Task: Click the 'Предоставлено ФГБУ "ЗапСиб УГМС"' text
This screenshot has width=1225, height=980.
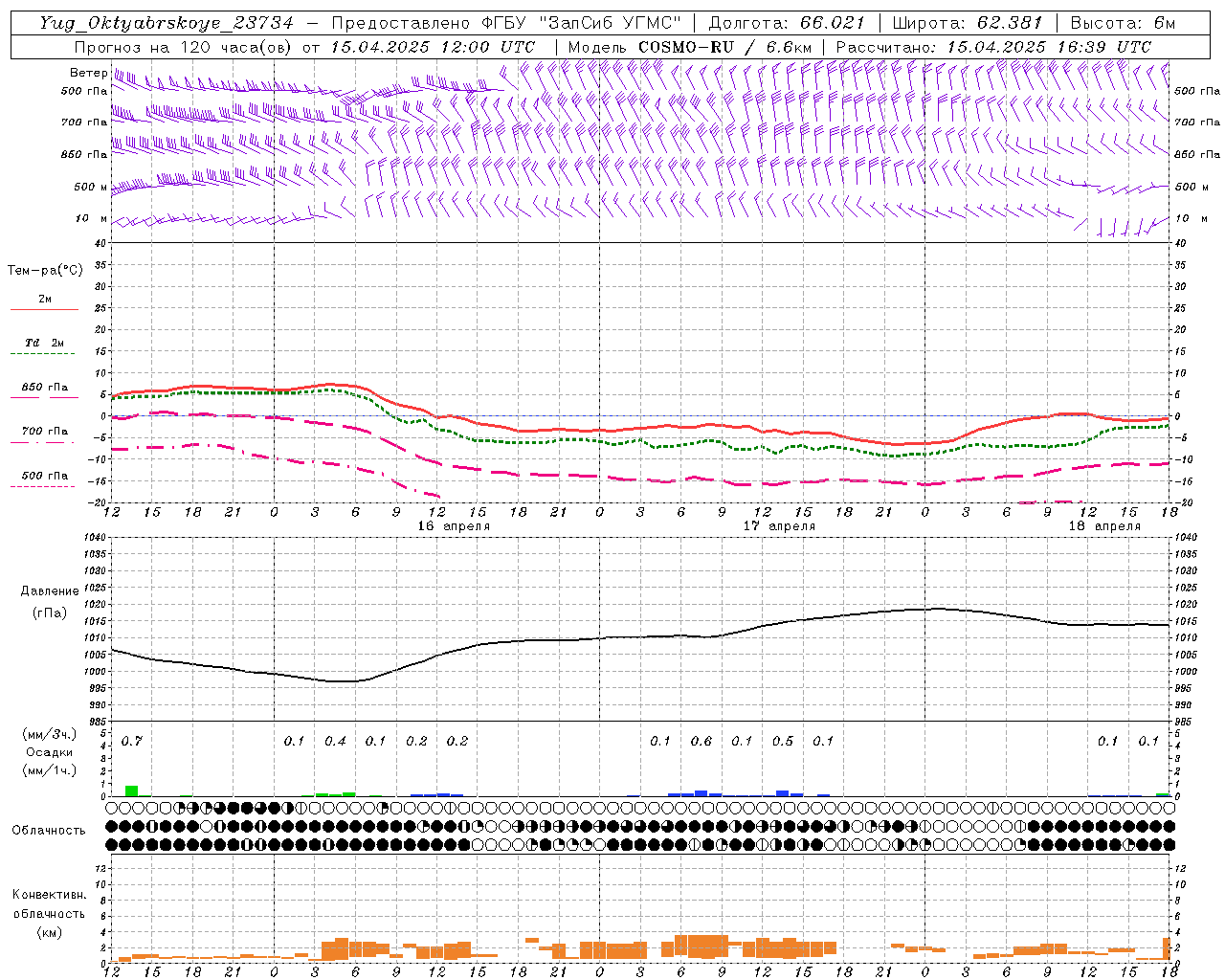Action: click(x=509, y=23)
